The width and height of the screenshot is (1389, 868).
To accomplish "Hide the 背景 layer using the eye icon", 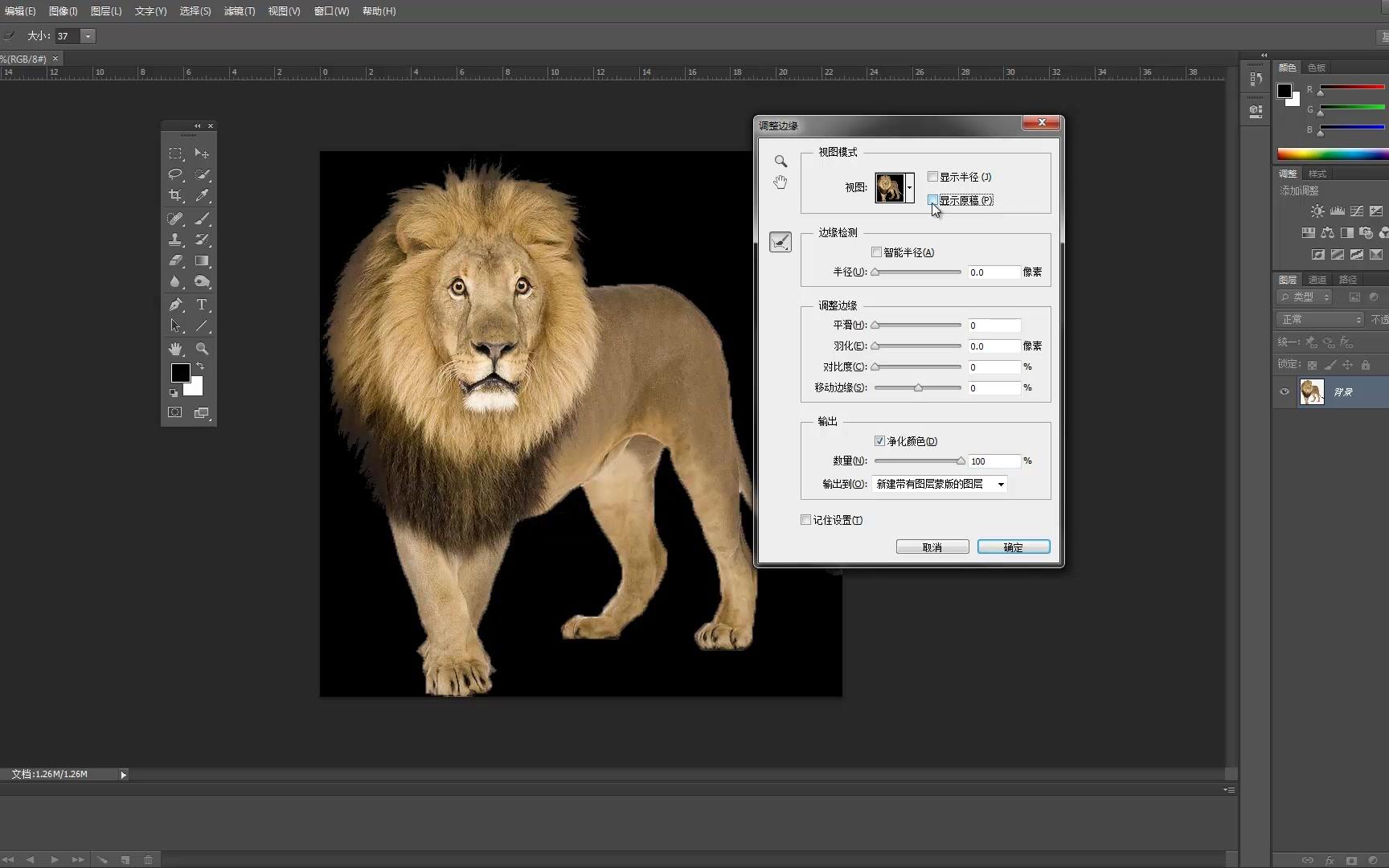I will 1285,392.
